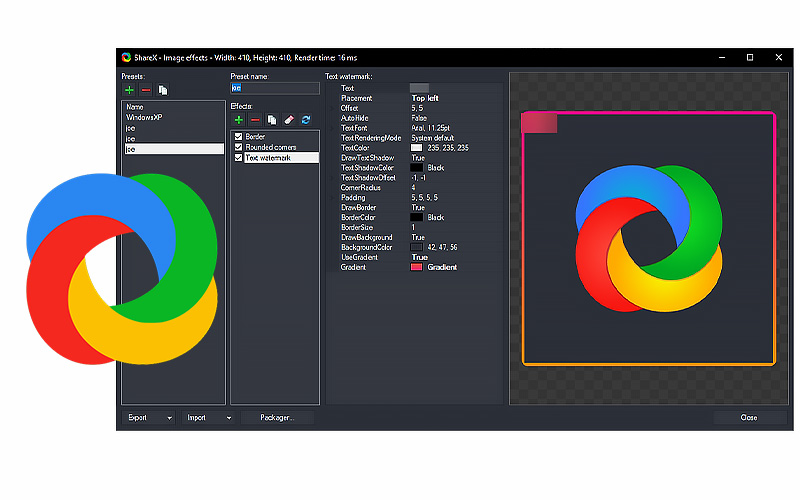The image size is (800, 500).
Task: Open the TextColor white swatch
Action: point(416,148)
